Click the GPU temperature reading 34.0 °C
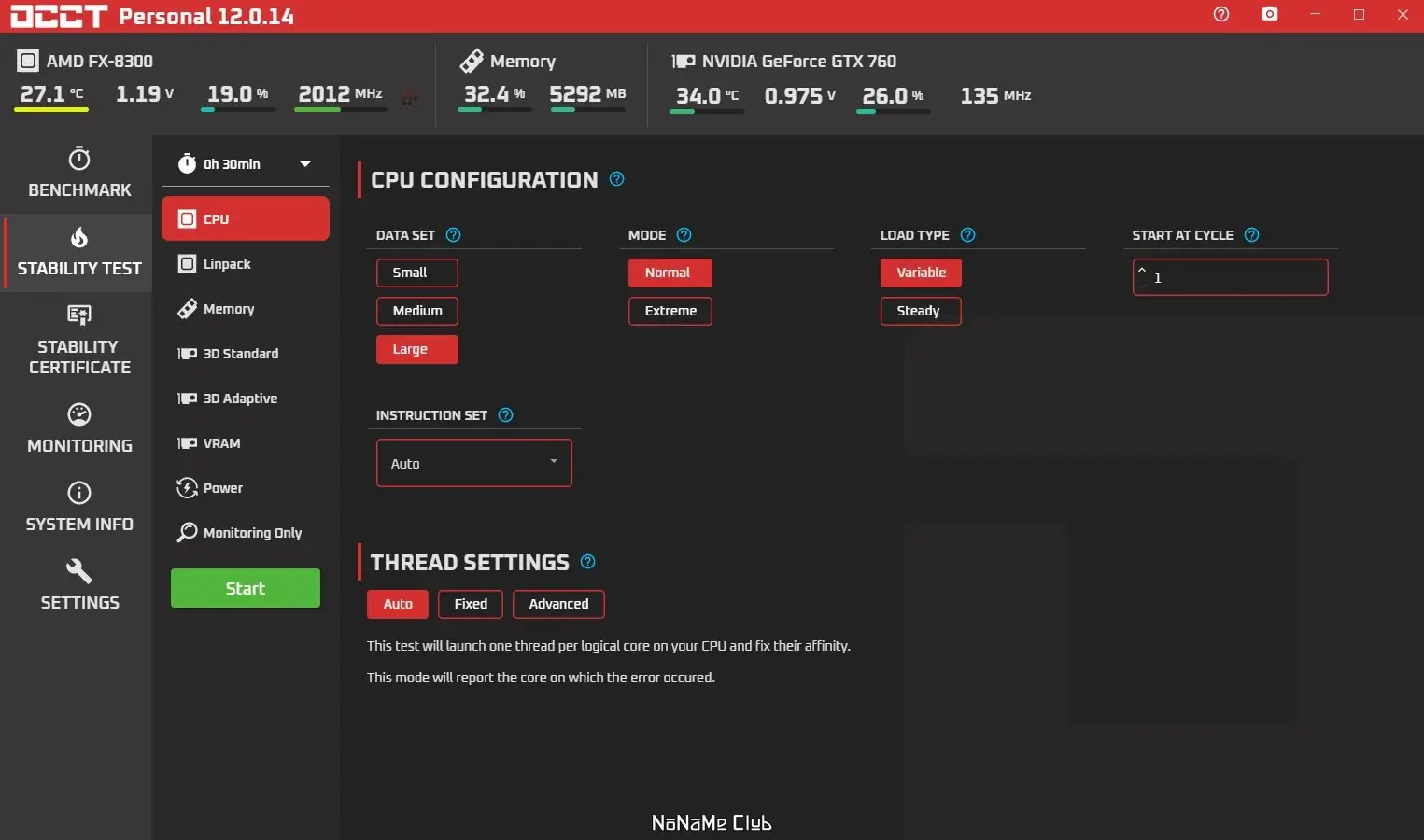The height and width of the screenshot is (840, 1424). [x=707, y=95]
